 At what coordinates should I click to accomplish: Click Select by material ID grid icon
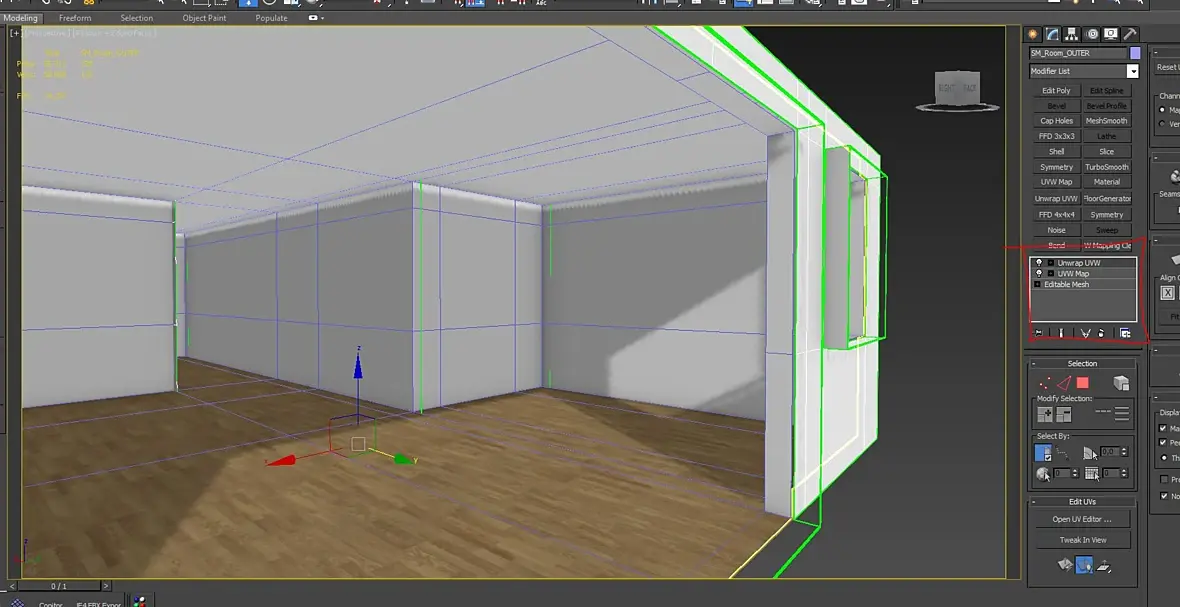tap(1091, 473)
